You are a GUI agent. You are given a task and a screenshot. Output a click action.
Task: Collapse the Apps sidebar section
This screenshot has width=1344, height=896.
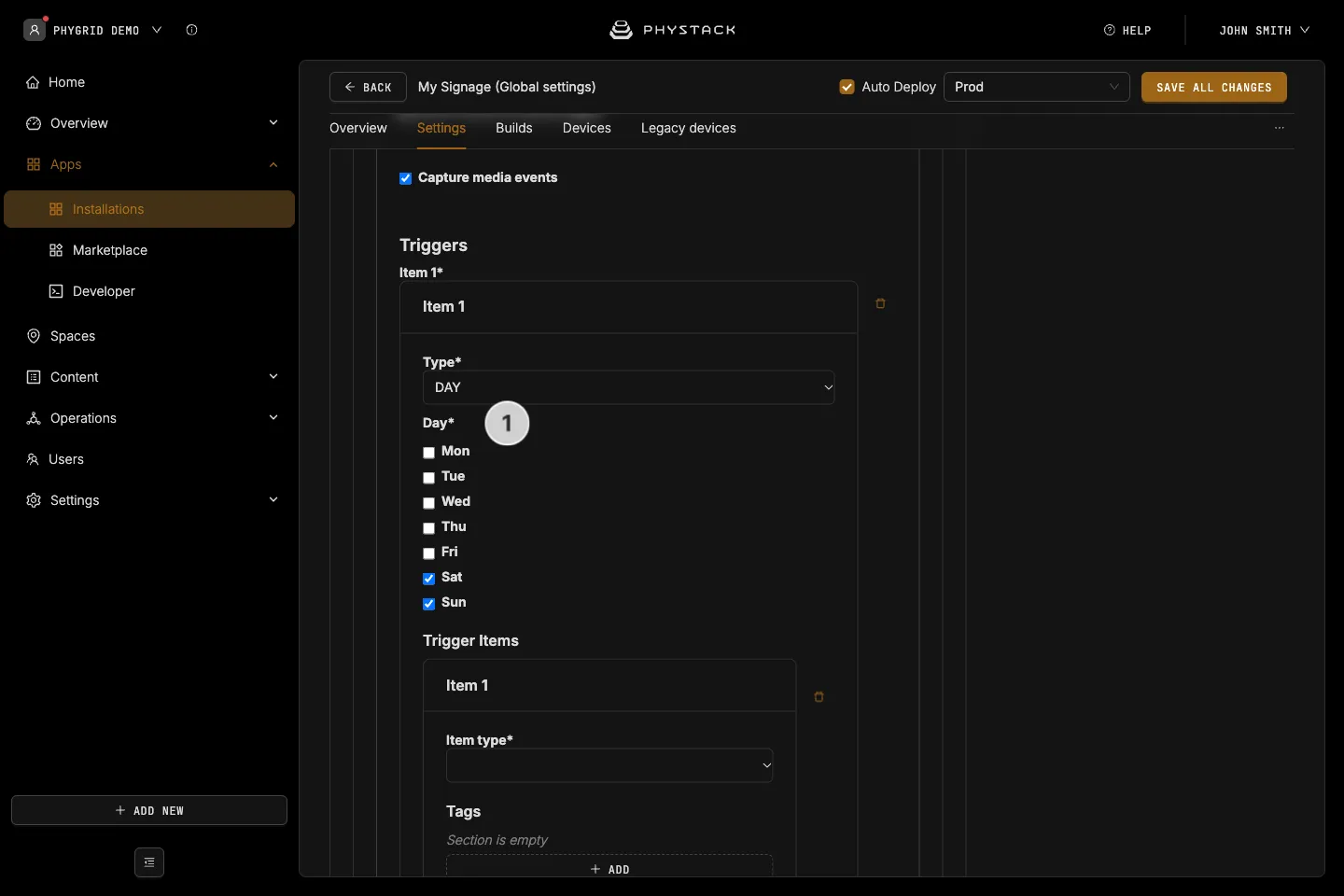[149, 164]
